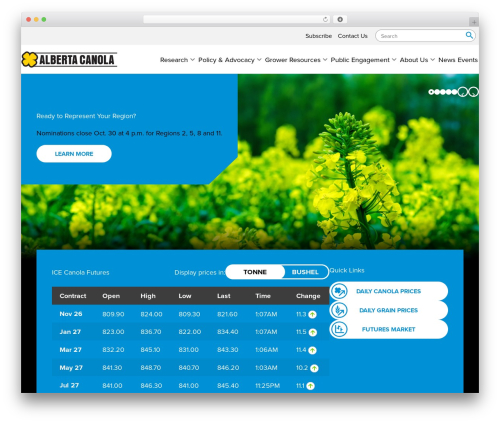Expand the Policy & Advocacy chevron
Image resolution: width=500 pixels, height=423 pixels.
point(259,60)
